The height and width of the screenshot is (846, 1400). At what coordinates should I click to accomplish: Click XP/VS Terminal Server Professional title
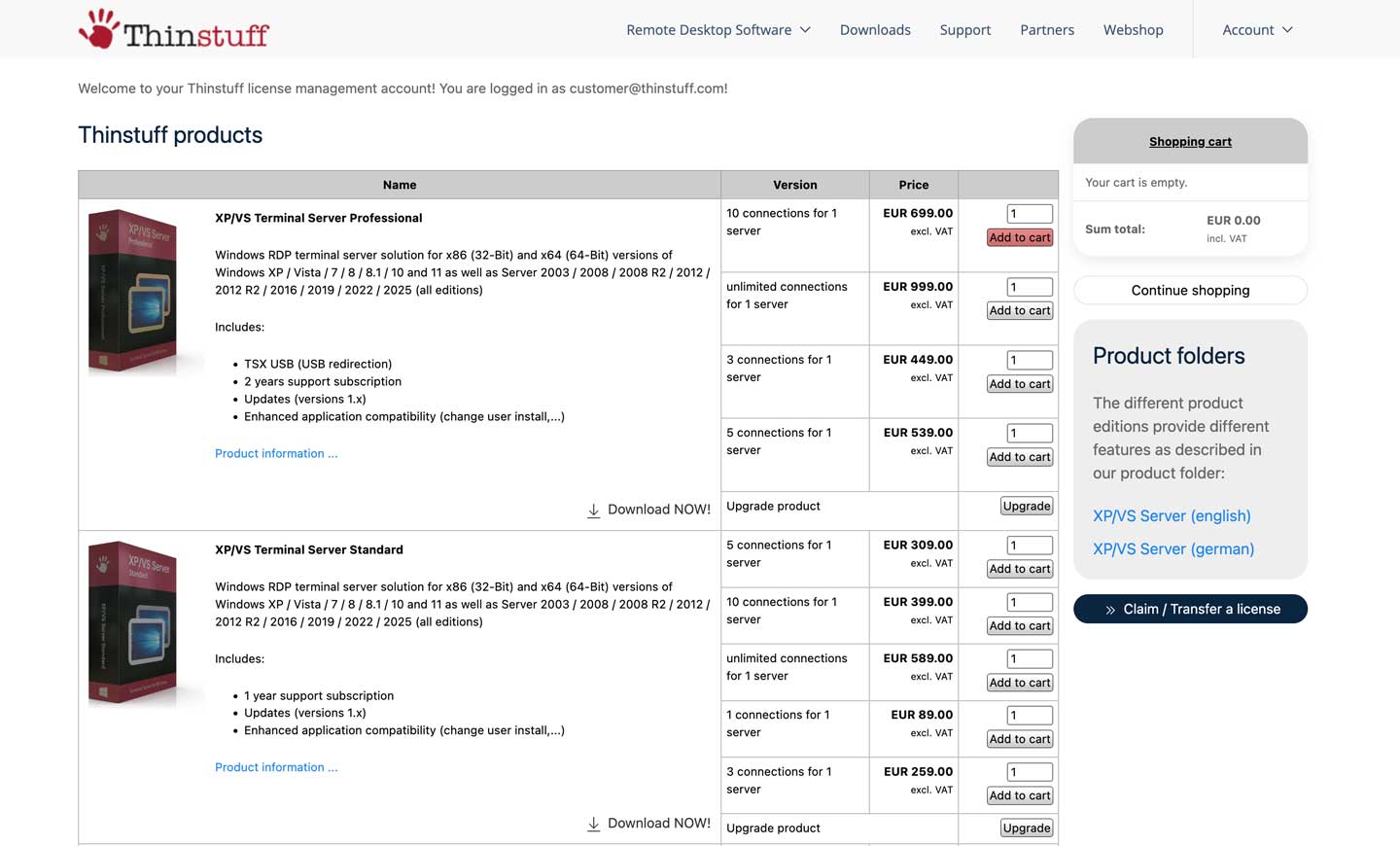pos(319,218)
